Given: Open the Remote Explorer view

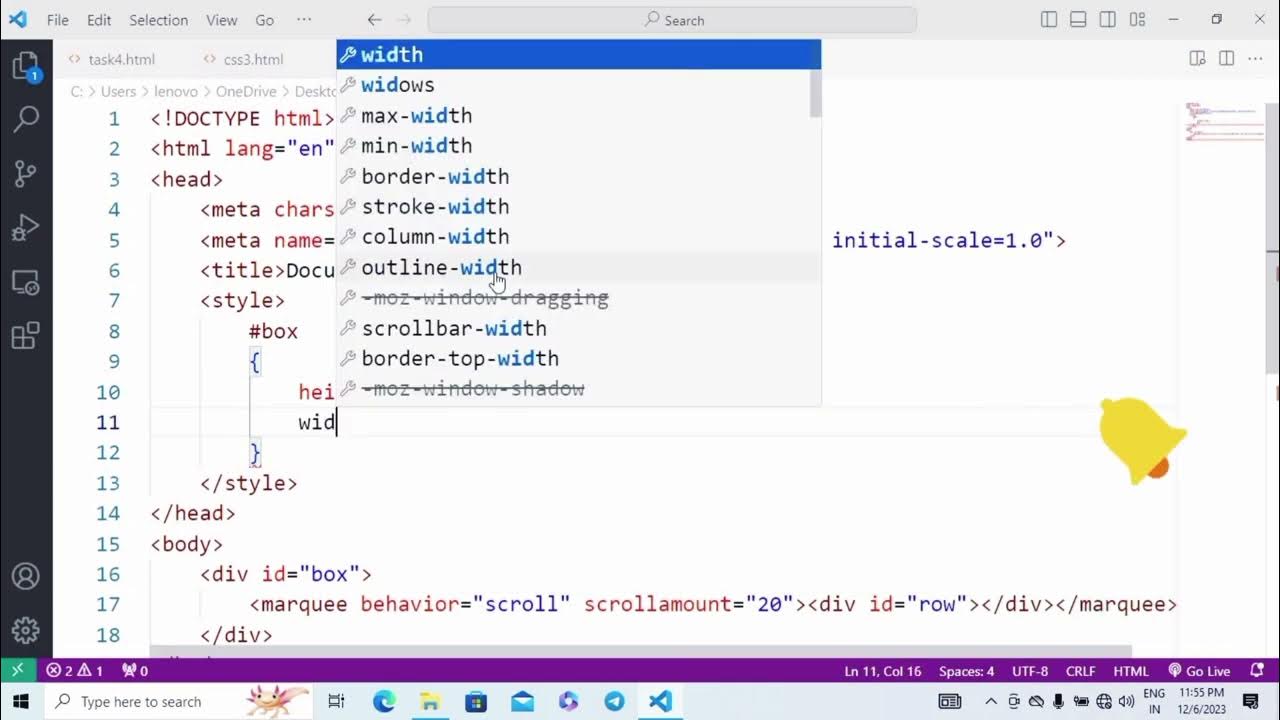Looking at the screenshot, I should coord(26,282).
